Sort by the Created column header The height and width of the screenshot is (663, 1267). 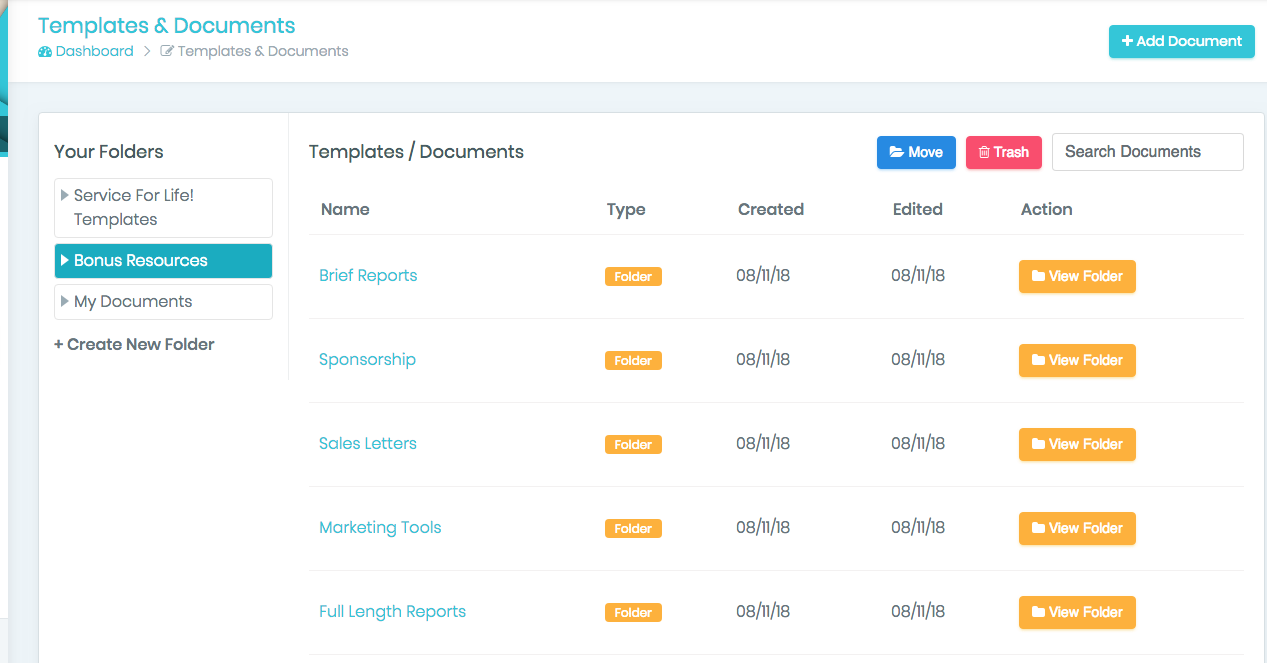point(770,210)
